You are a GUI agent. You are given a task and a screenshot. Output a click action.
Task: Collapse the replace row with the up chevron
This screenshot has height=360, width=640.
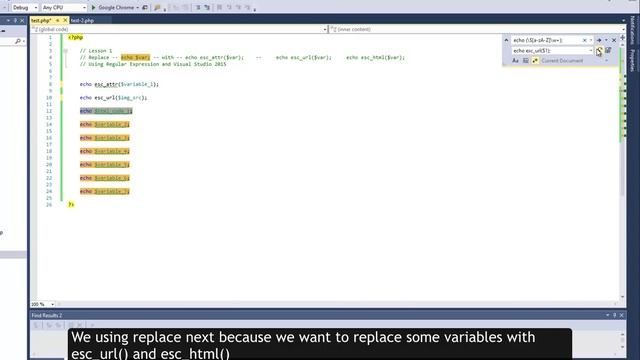click(507, 40)
